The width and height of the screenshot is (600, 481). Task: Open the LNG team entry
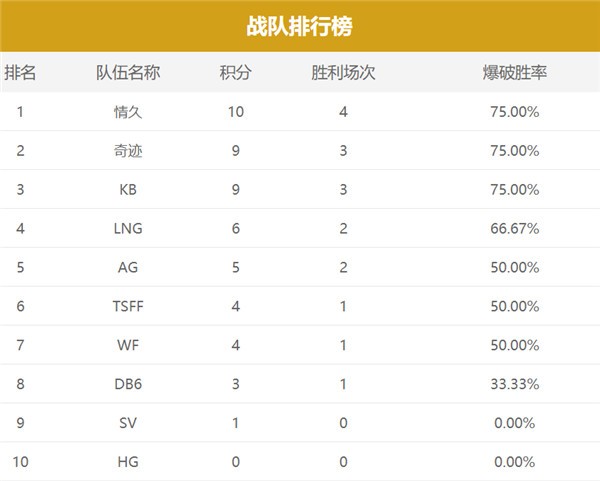(x=129, y=229)
